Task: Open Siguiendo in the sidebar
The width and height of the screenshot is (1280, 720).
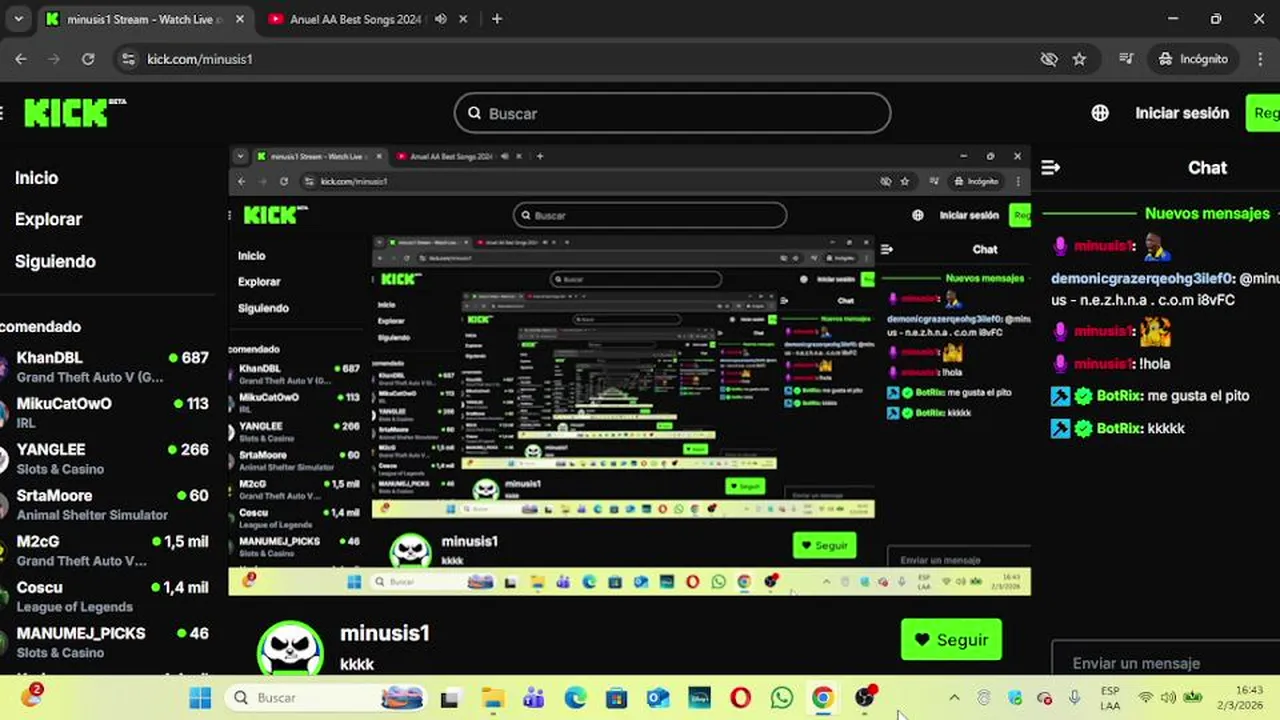Action: 55,261
